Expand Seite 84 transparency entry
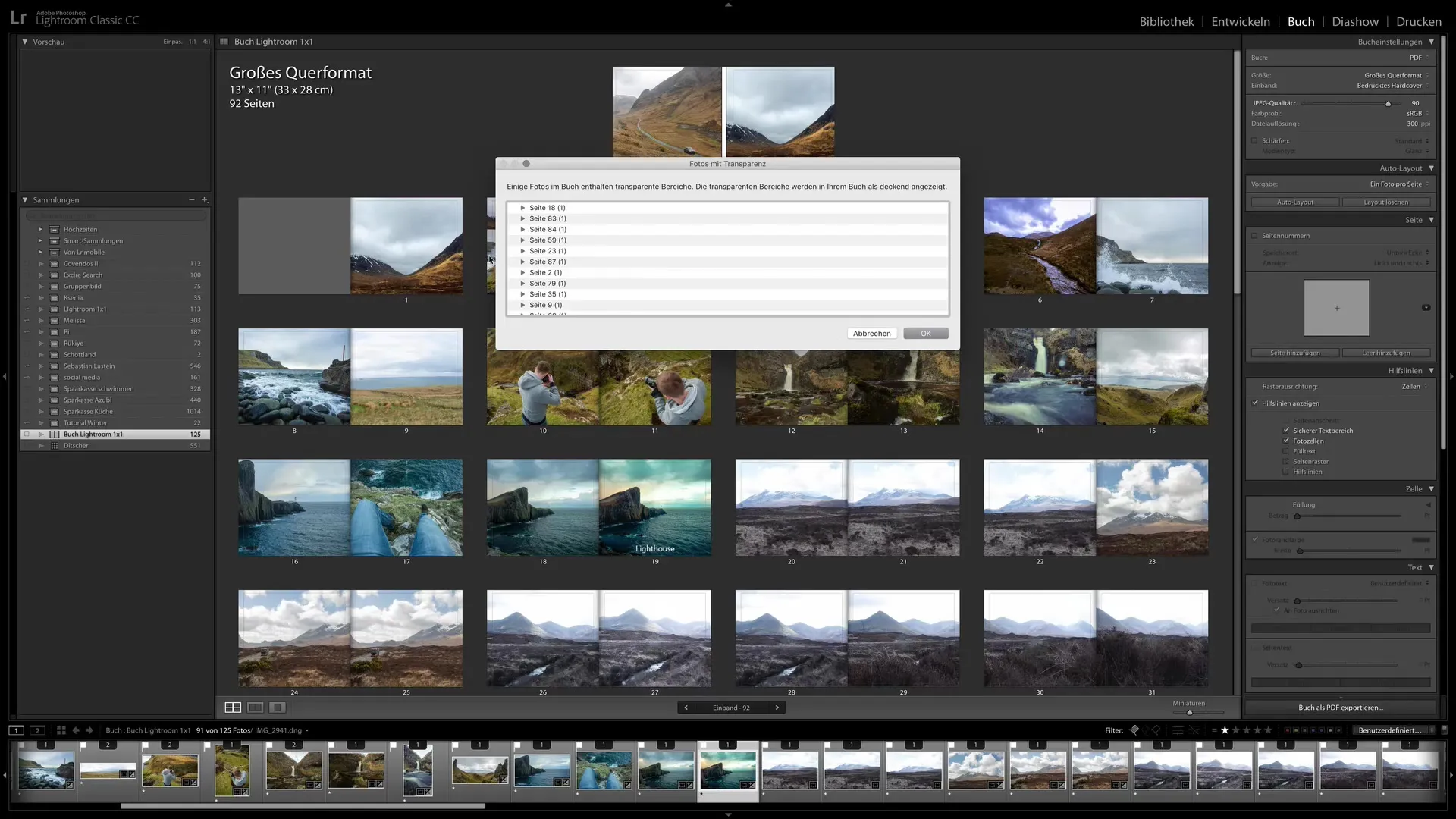 pyautogui.click(x=522, y=229)
